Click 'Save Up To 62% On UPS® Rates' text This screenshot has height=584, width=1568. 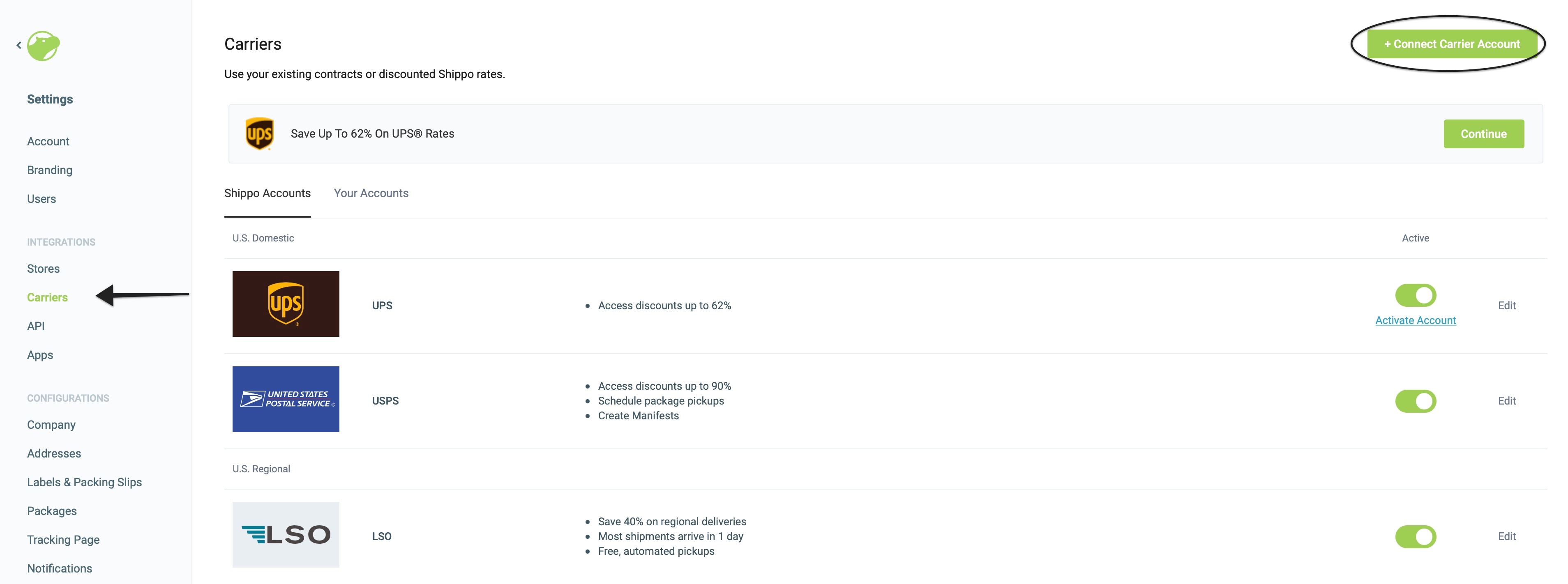click(373, 134)
